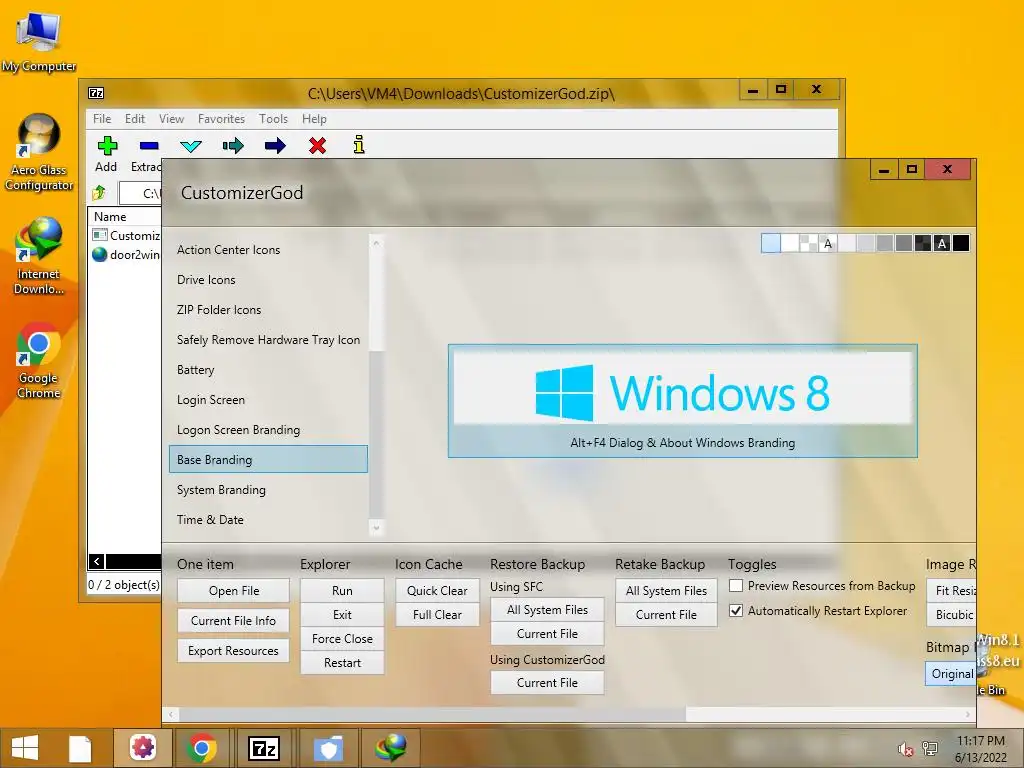Image resolution: width=1024 pixels, height=768 pixels.
Task: Click the clock showing 11:17 PM
Action: 980,741
